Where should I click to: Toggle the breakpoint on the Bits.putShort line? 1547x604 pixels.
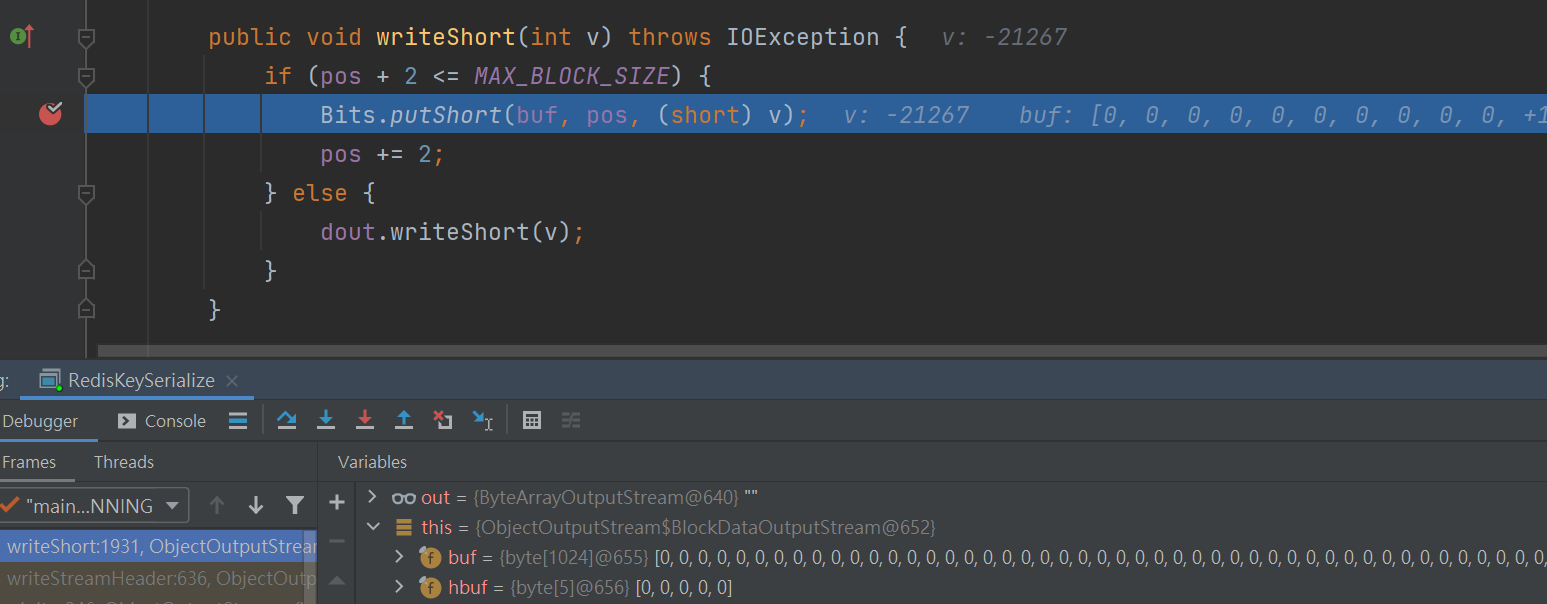click(x=50, y=114)
